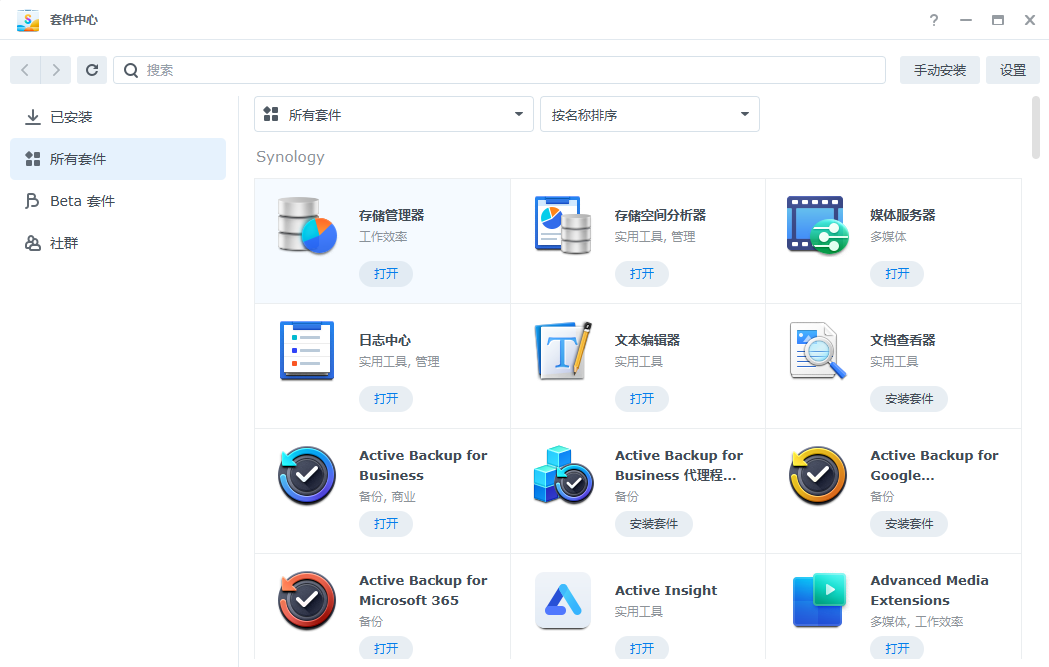
Task: Click the 手动安装 button
Action: [x=940, y=70]
